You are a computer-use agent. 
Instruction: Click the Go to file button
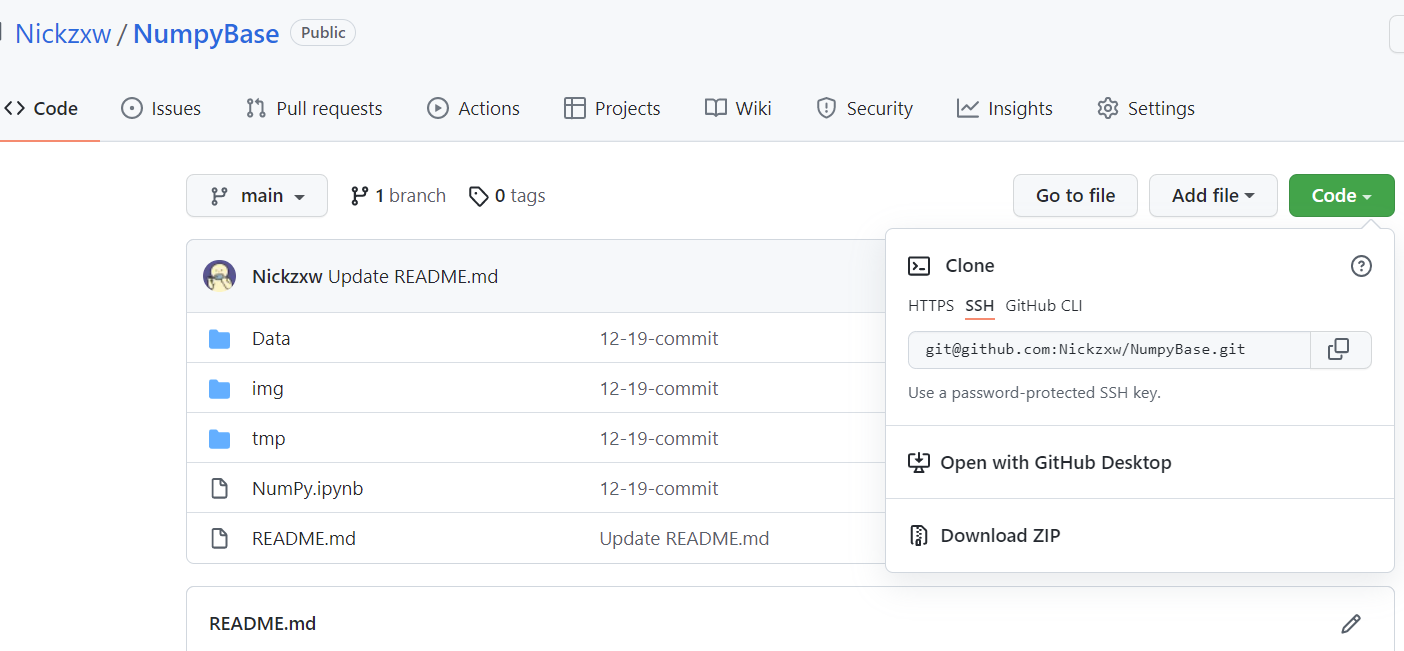tap(1075, 196)
